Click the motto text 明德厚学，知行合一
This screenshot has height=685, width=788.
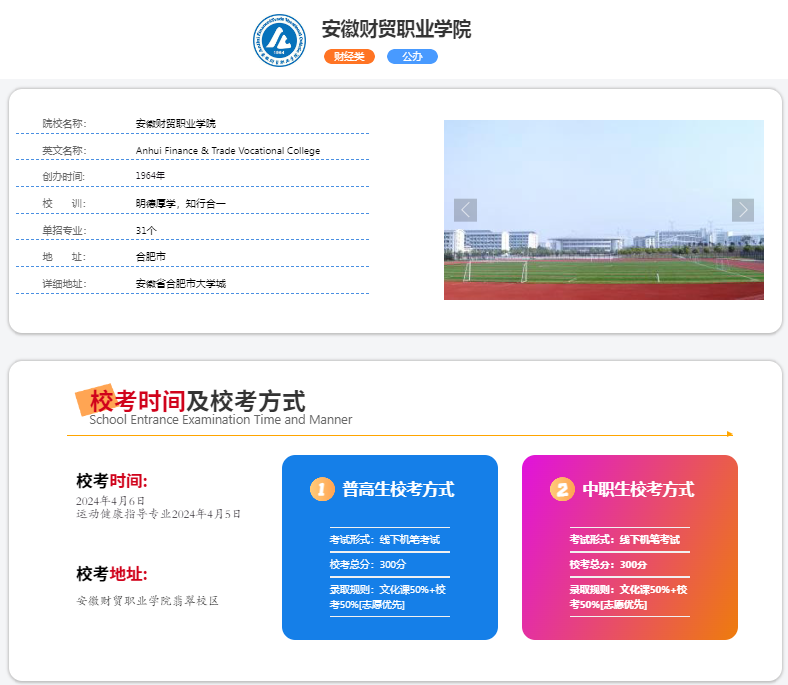pos(180,204)
